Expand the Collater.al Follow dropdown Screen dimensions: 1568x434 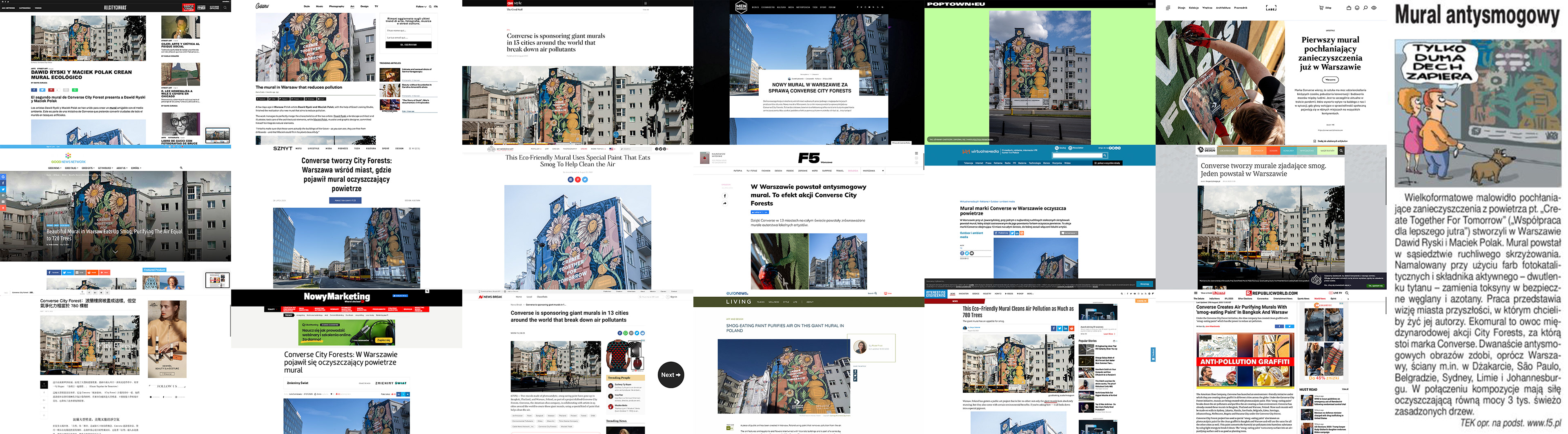point(421,7)
